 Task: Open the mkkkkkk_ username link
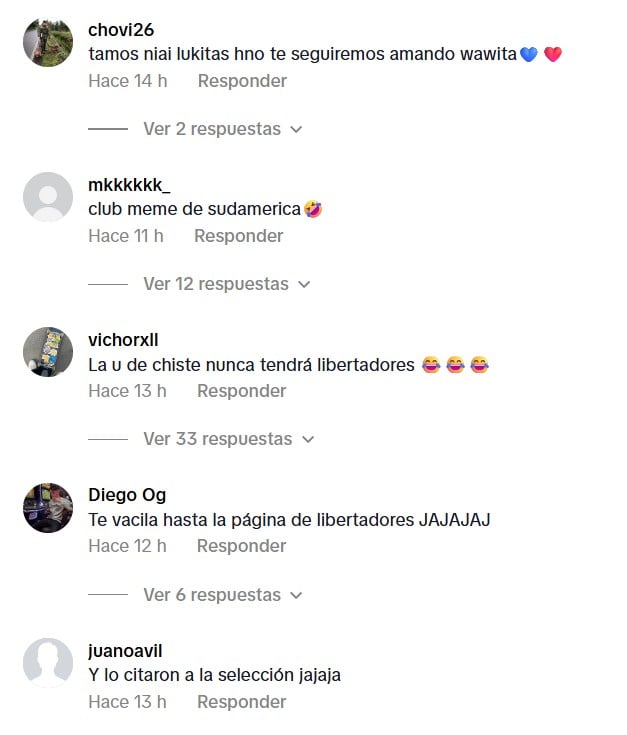129,185
